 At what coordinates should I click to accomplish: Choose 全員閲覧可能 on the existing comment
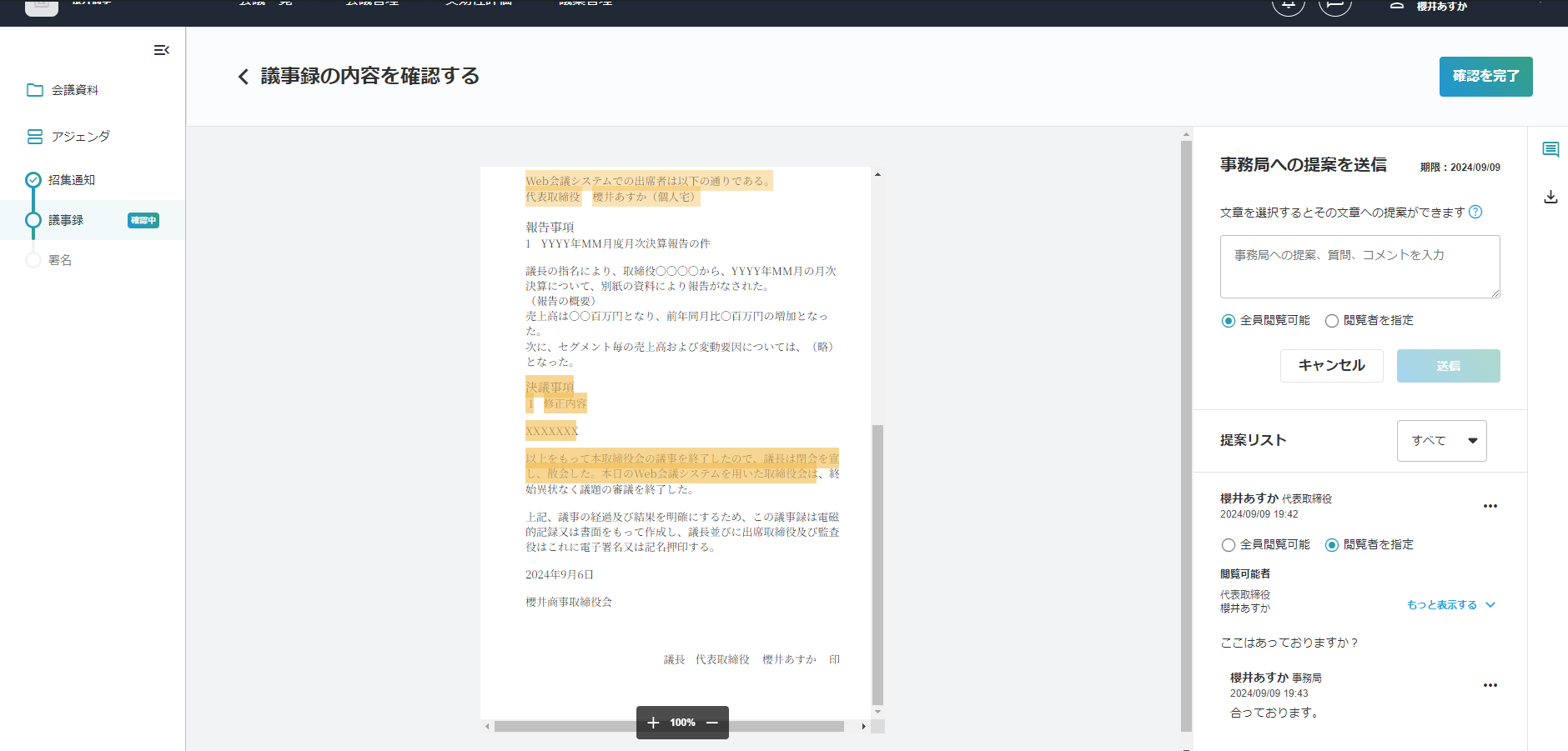coord(1229,545)
